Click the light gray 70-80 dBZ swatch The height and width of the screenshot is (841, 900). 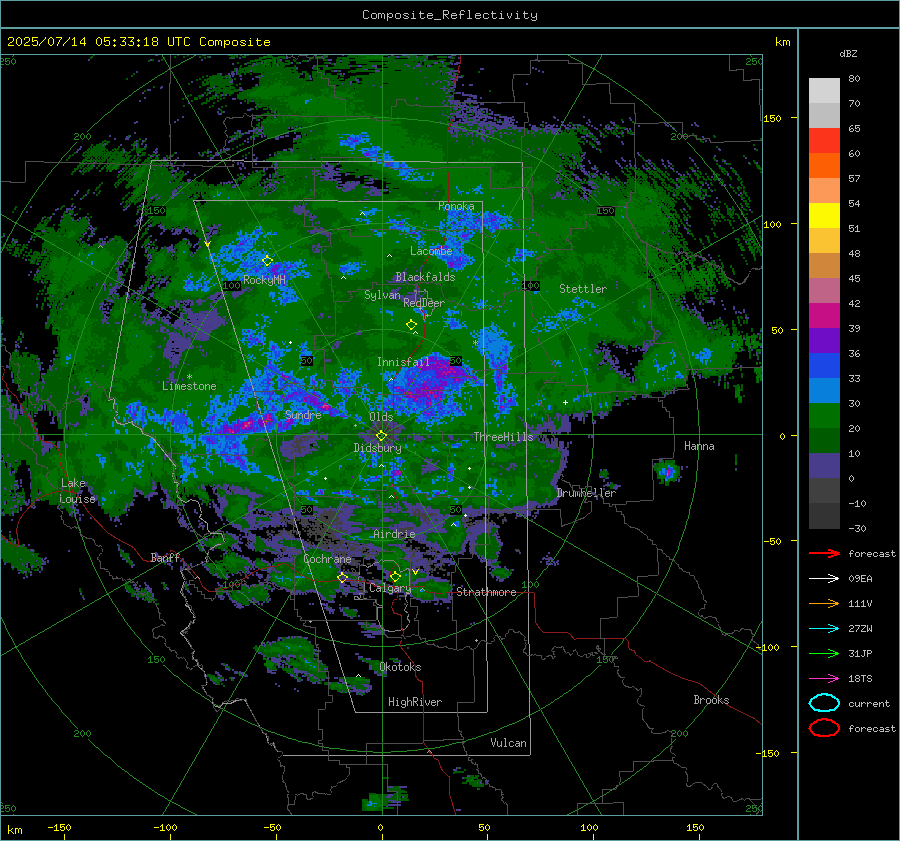click(x=824, y=91)
